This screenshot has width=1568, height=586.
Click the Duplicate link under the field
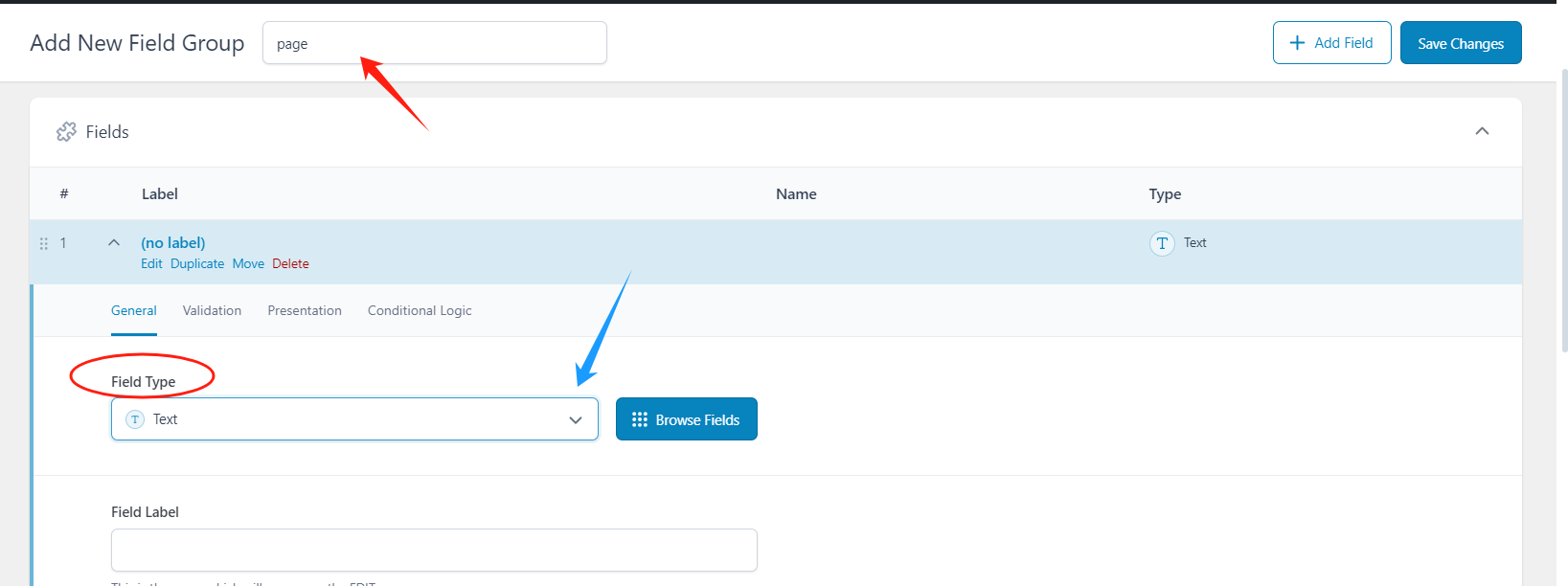(197, 264)
